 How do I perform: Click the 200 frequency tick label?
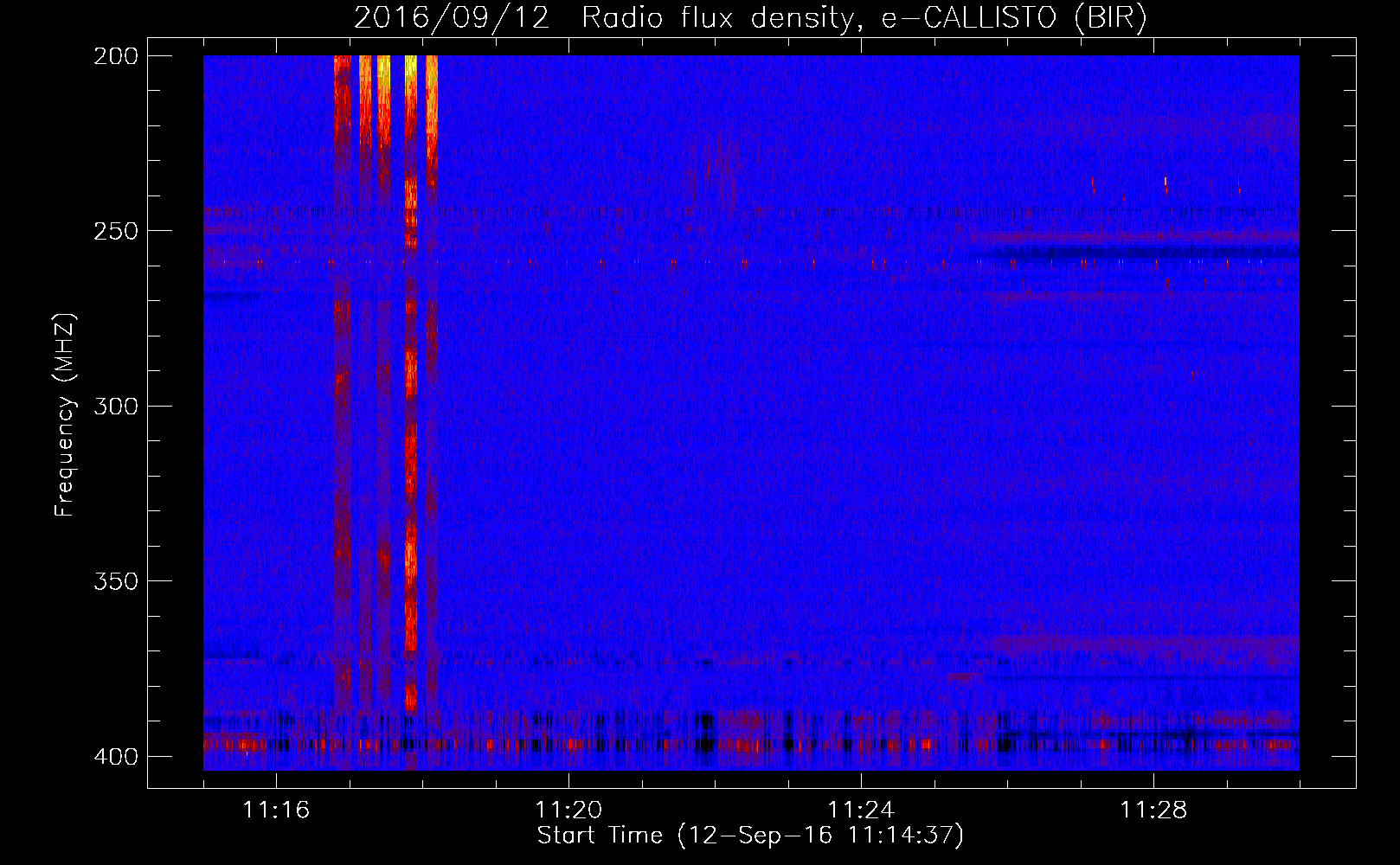tap(115, 55)
